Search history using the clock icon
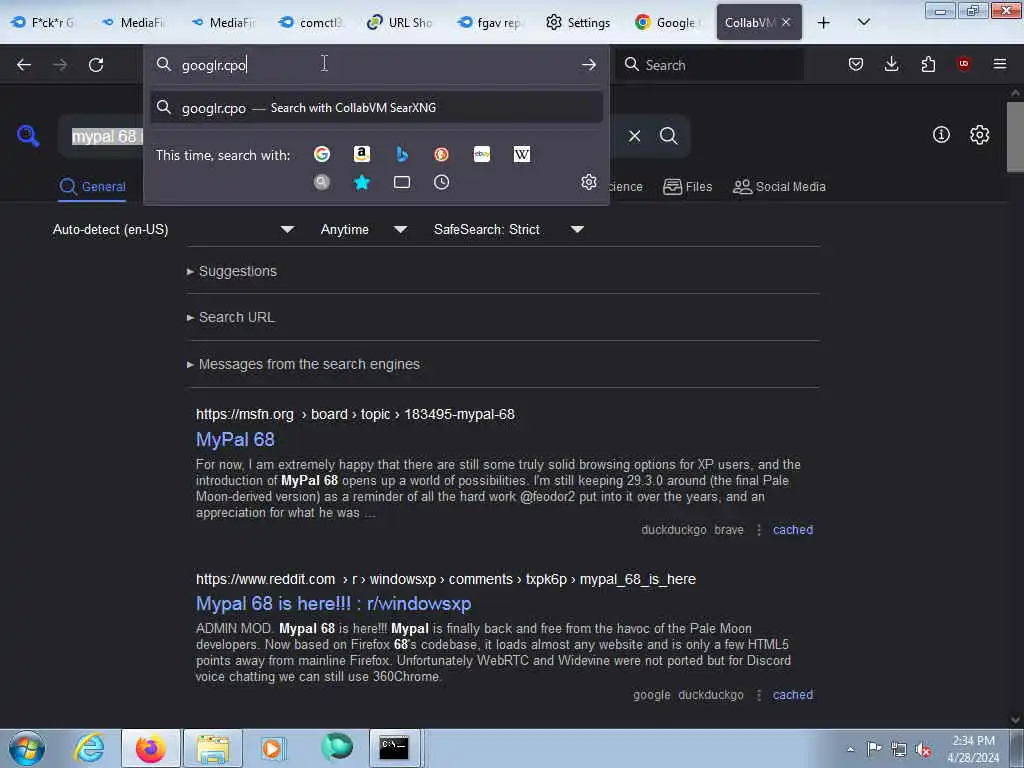 tap(441, 182)
